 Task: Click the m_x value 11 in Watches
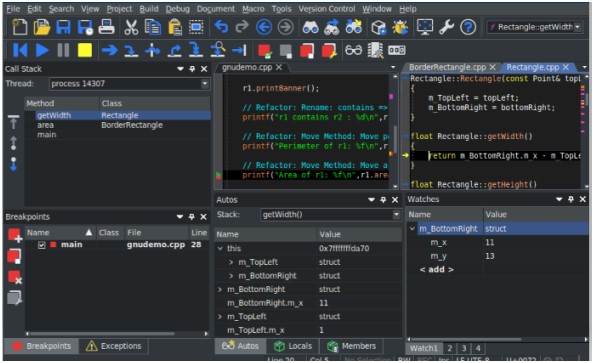[490, 242]
